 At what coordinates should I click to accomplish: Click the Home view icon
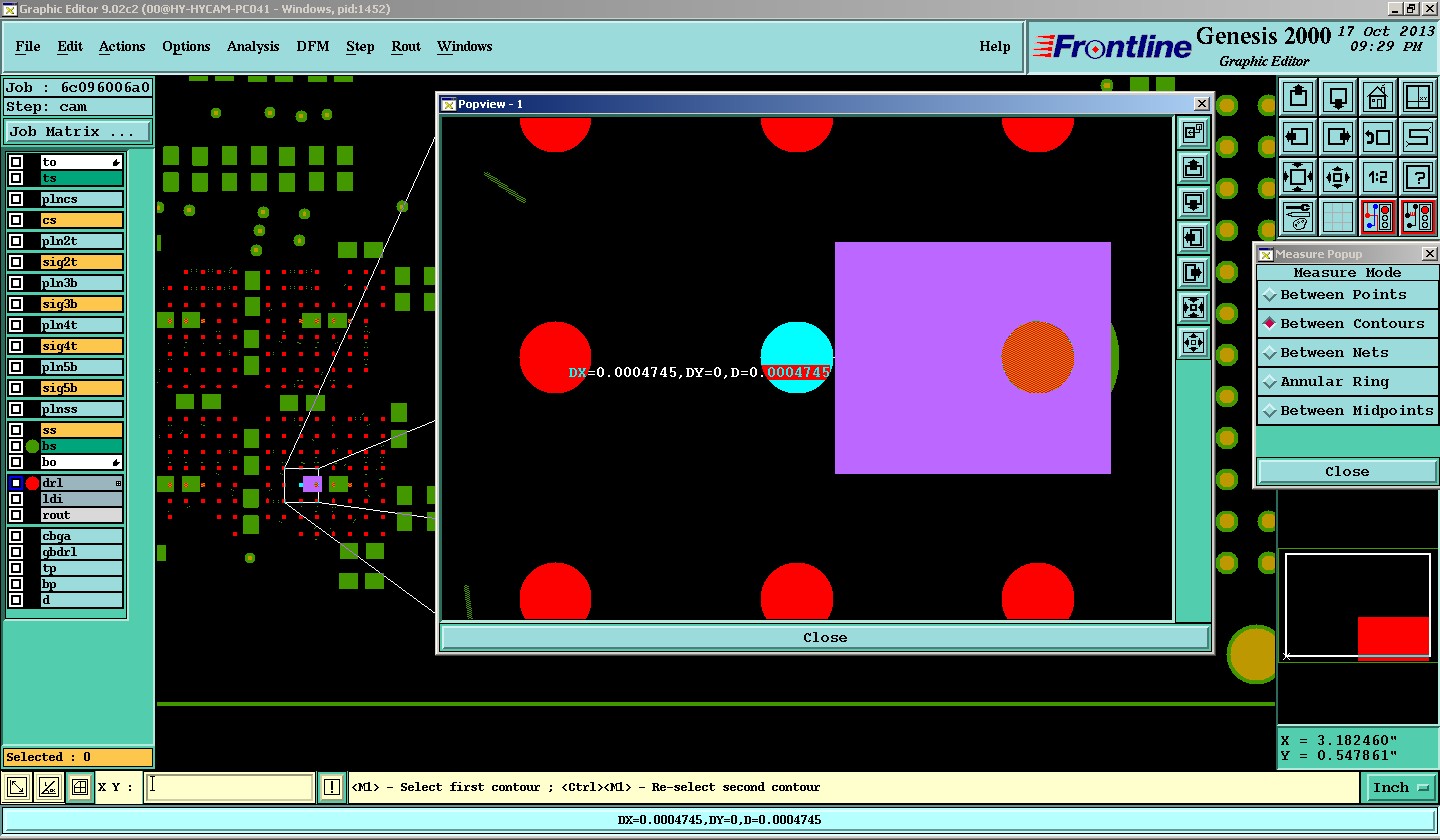(x=1378, y=97)
